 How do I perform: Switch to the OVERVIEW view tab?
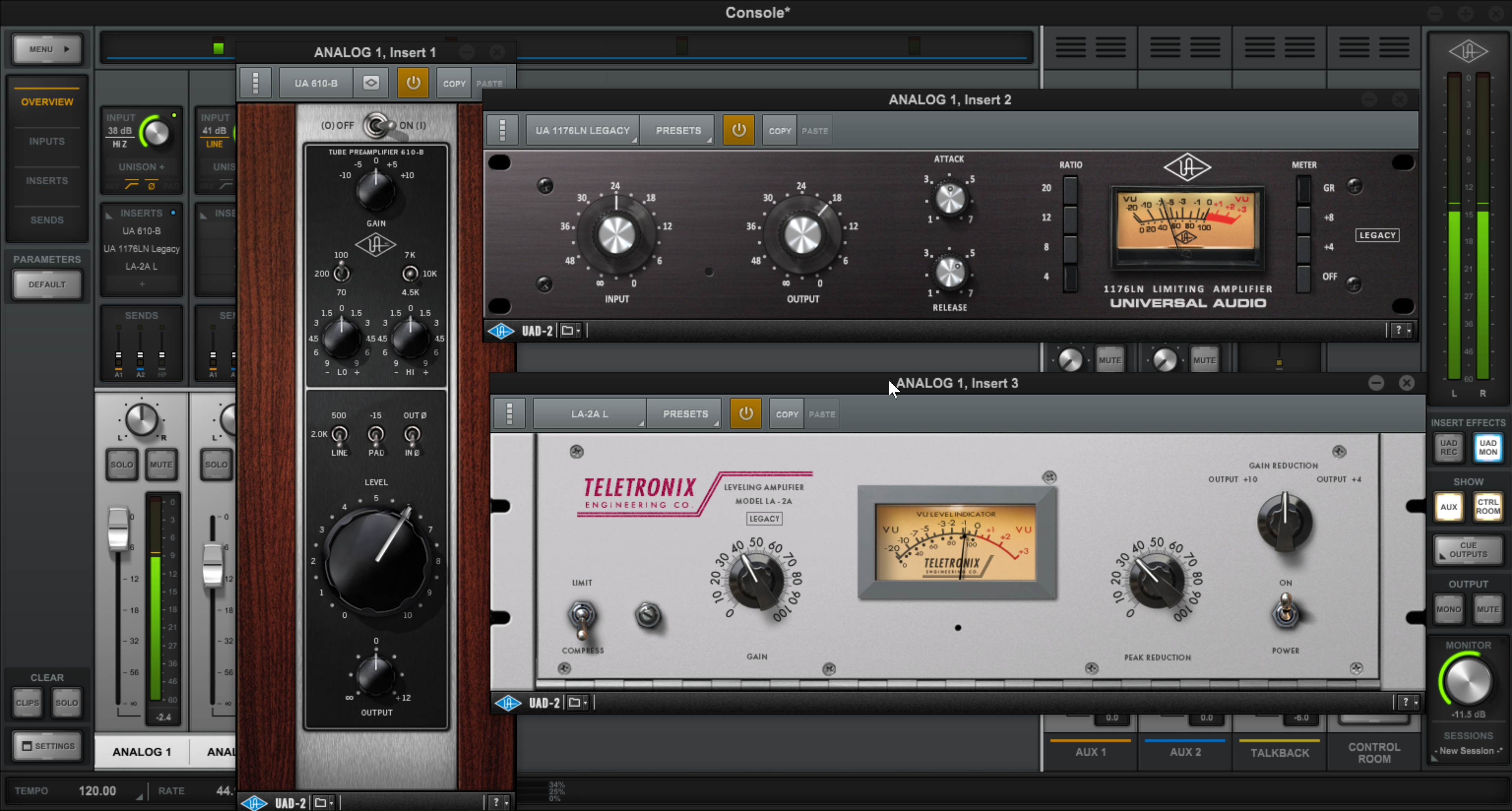coord(47,102)
